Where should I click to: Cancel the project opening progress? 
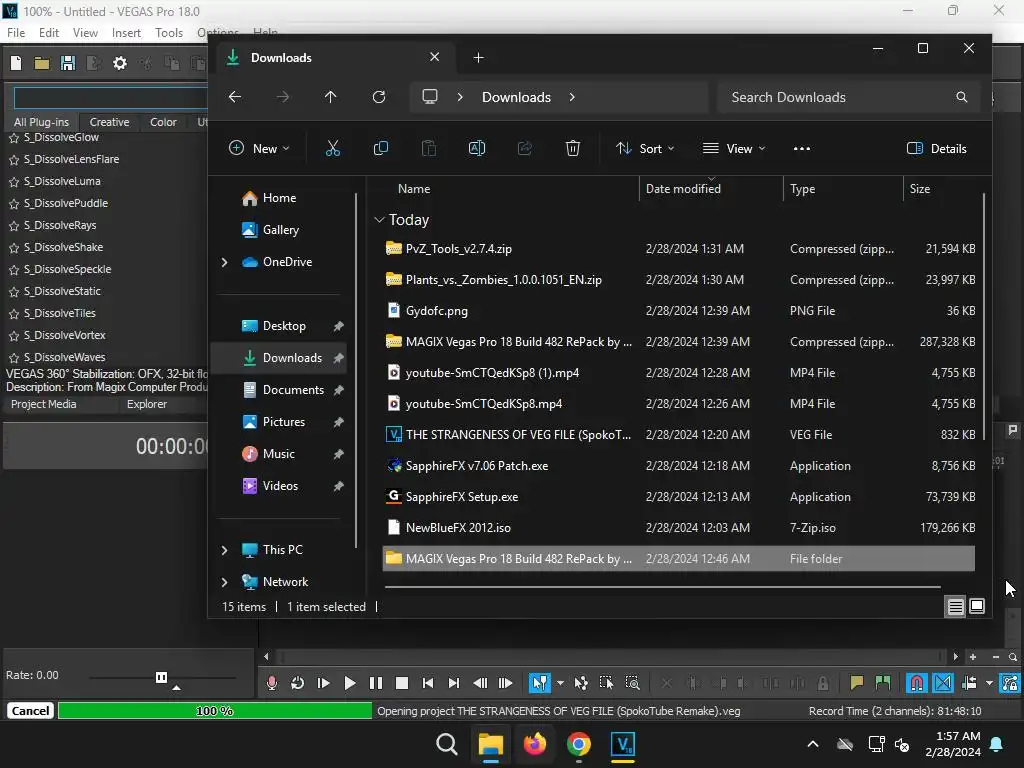pyautogui.click(x=30, y=711)
